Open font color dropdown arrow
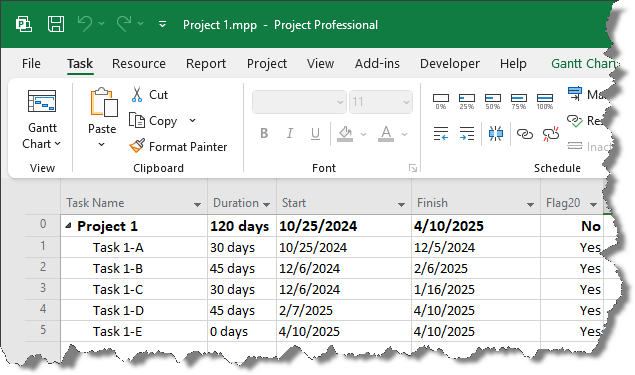The height and width of the screenshot is (375, 635). pos(404,134)
